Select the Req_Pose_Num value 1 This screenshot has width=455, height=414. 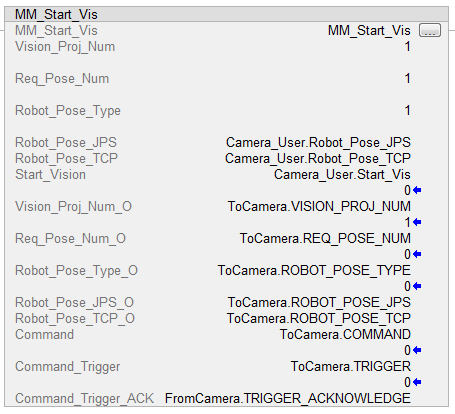point(407,79)
